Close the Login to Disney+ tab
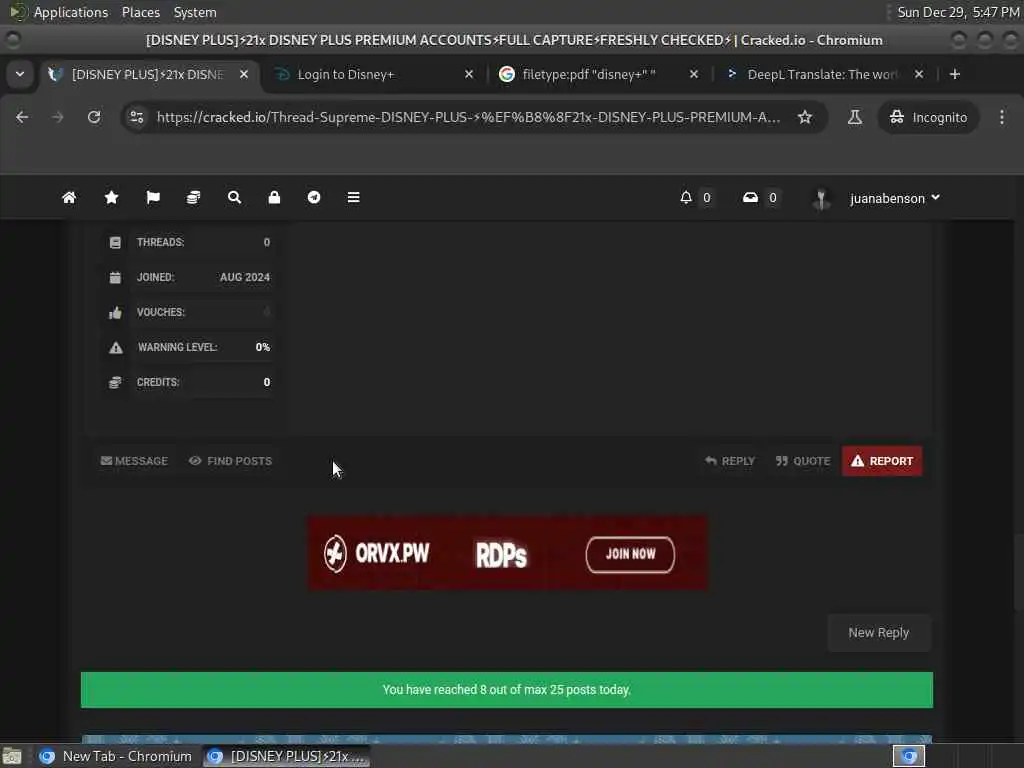Image resolution: width=1024 pixels, height=768 pixels. [469, 74]
